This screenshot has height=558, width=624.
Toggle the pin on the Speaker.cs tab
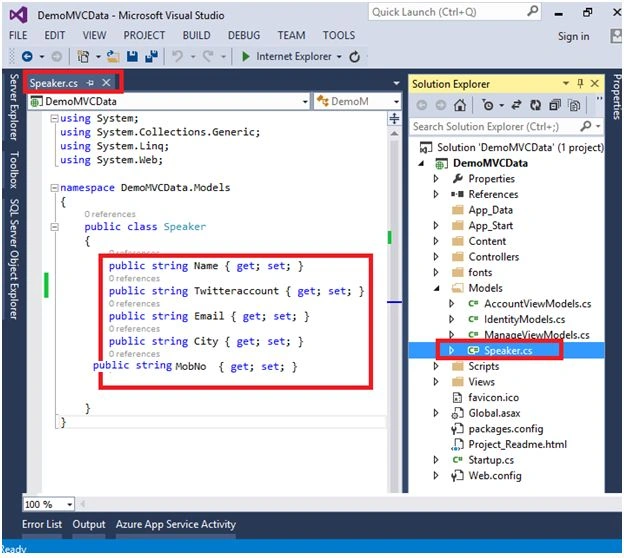(x=90, y=83)
